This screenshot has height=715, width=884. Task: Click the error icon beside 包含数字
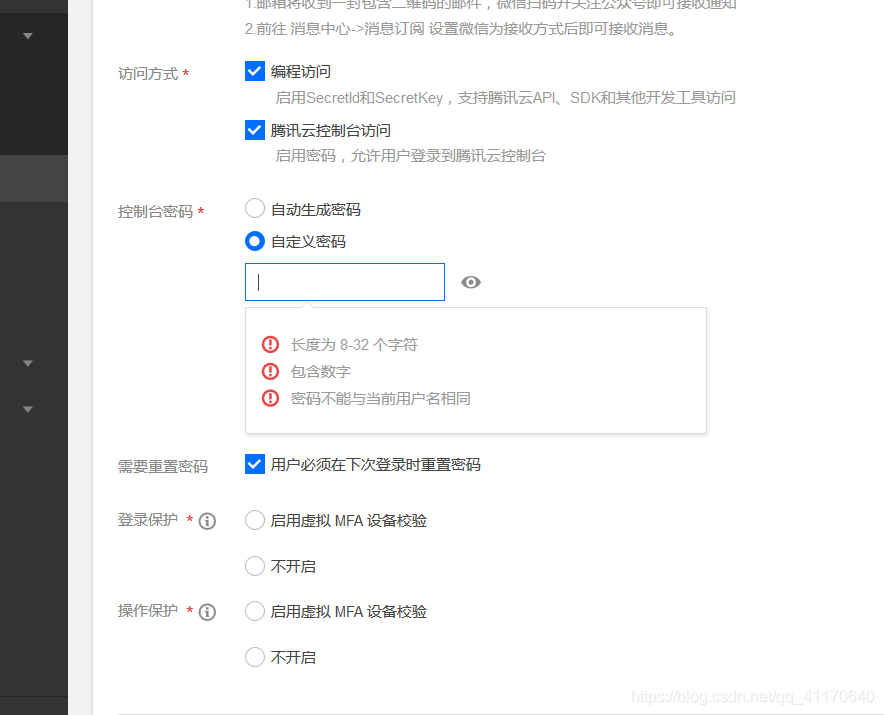pyautogui.click(x=269, y=371)
